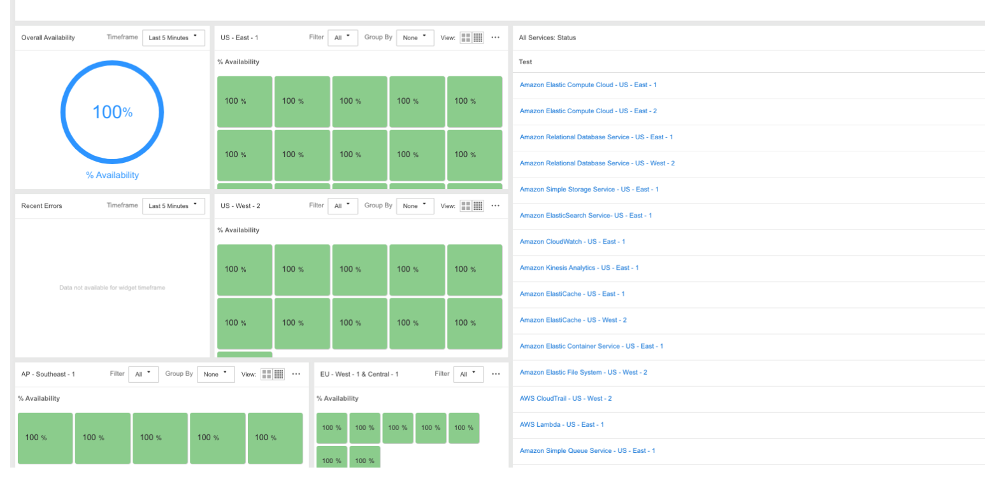This screenshot has width=986, height=486.
Task: Open Amazon Kinesis Analytics - US - East - 1
Action: pos(579,268)
